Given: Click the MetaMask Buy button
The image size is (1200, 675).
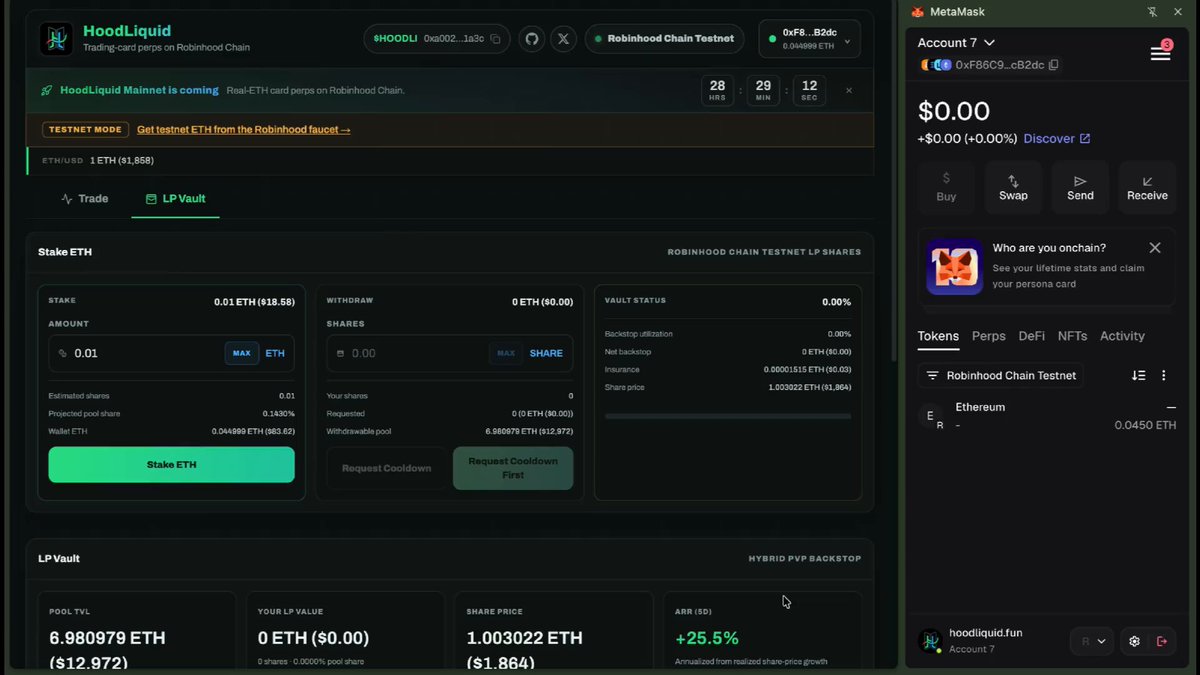Looking at the screenshot, I should [x=946, y=187].
